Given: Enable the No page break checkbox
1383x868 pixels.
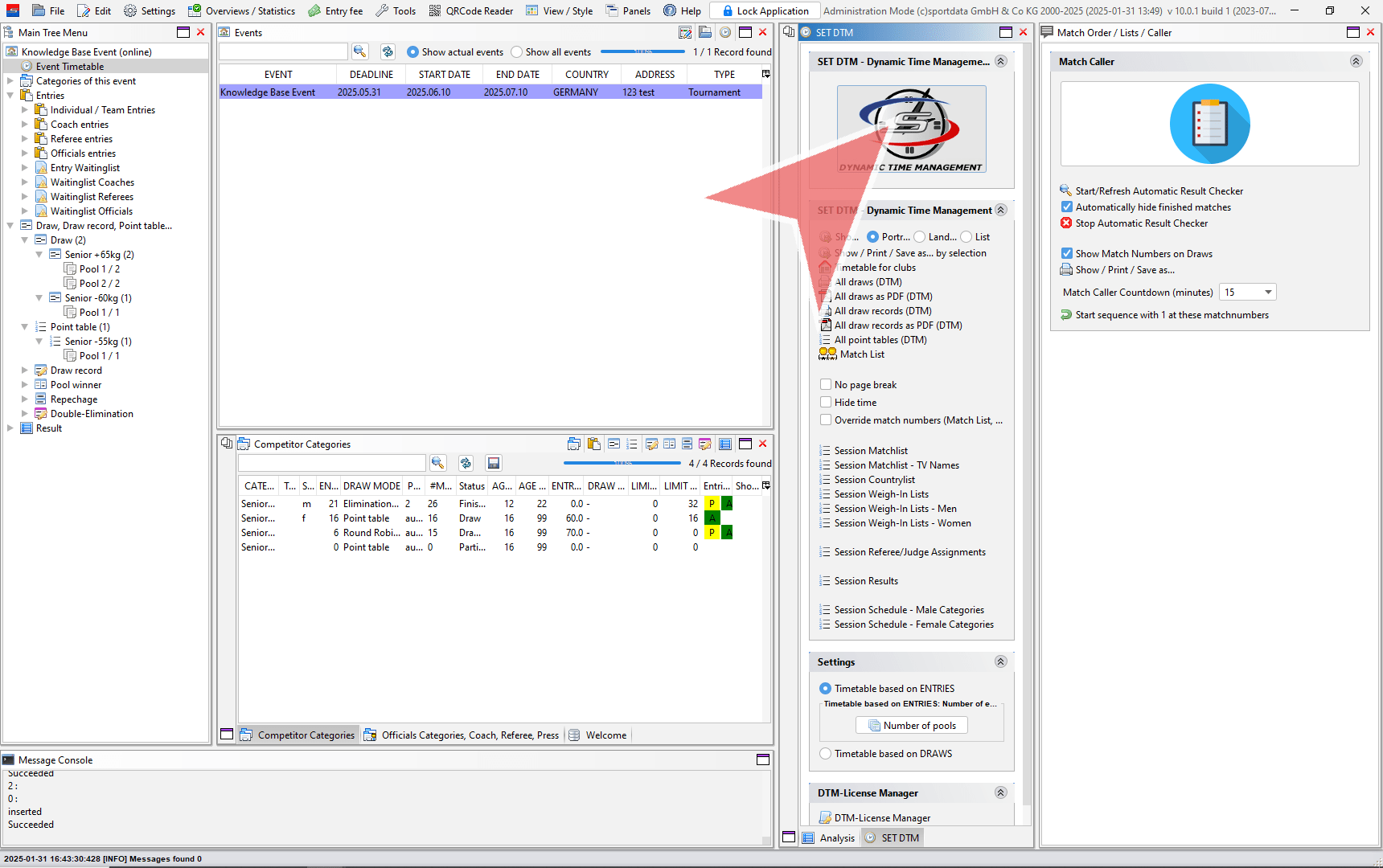Looking at the screenshot, I should point(826,385).
